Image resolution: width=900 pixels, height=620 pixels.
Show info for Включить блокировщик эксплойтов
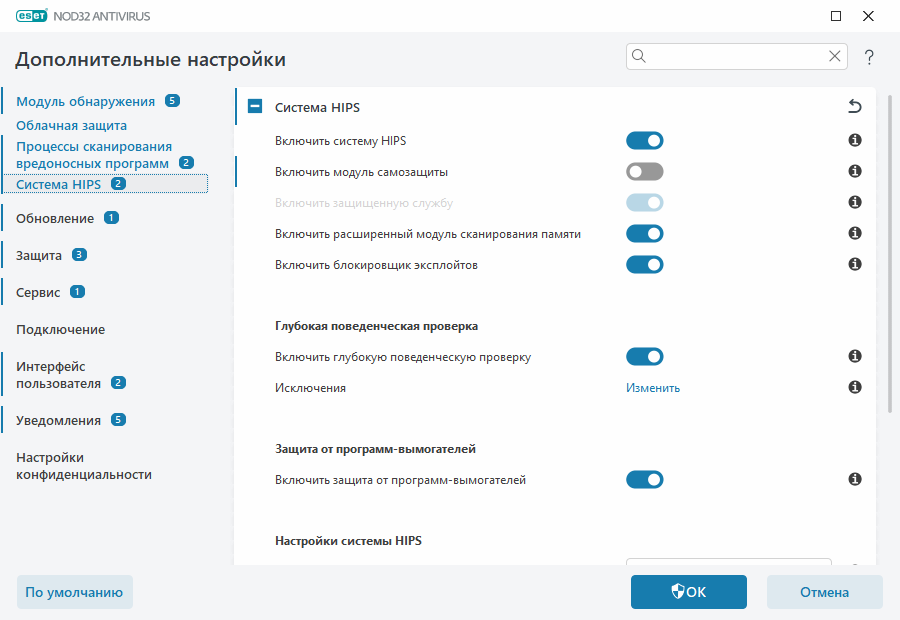tap(855, 265)
